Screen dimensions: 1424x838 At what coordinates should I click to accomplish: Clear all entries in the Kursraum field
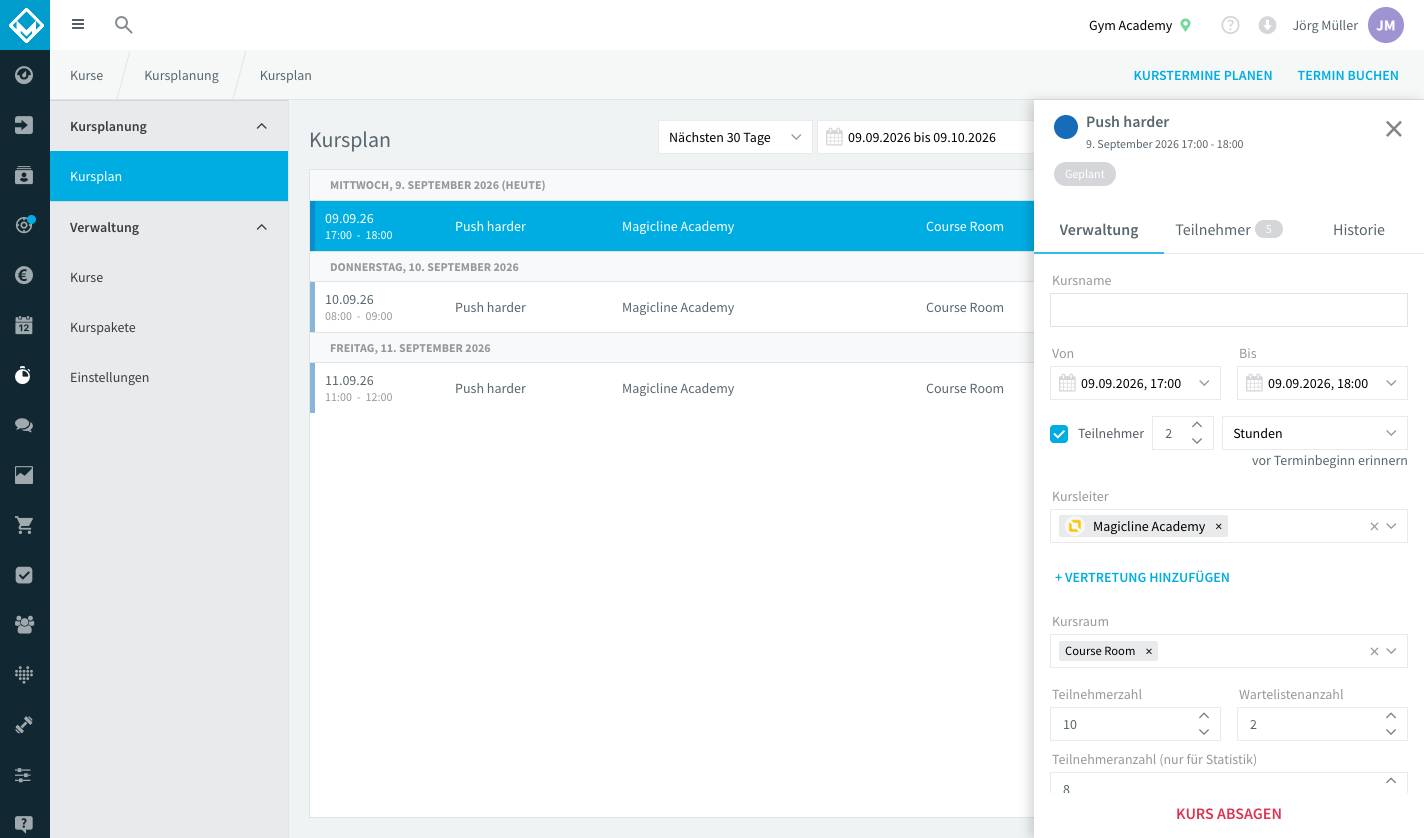pos(1374,651)
